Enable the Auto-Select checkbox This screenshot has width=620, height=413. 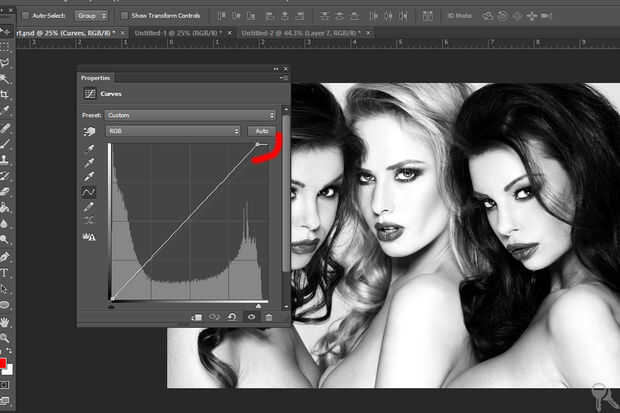point(24,16)
